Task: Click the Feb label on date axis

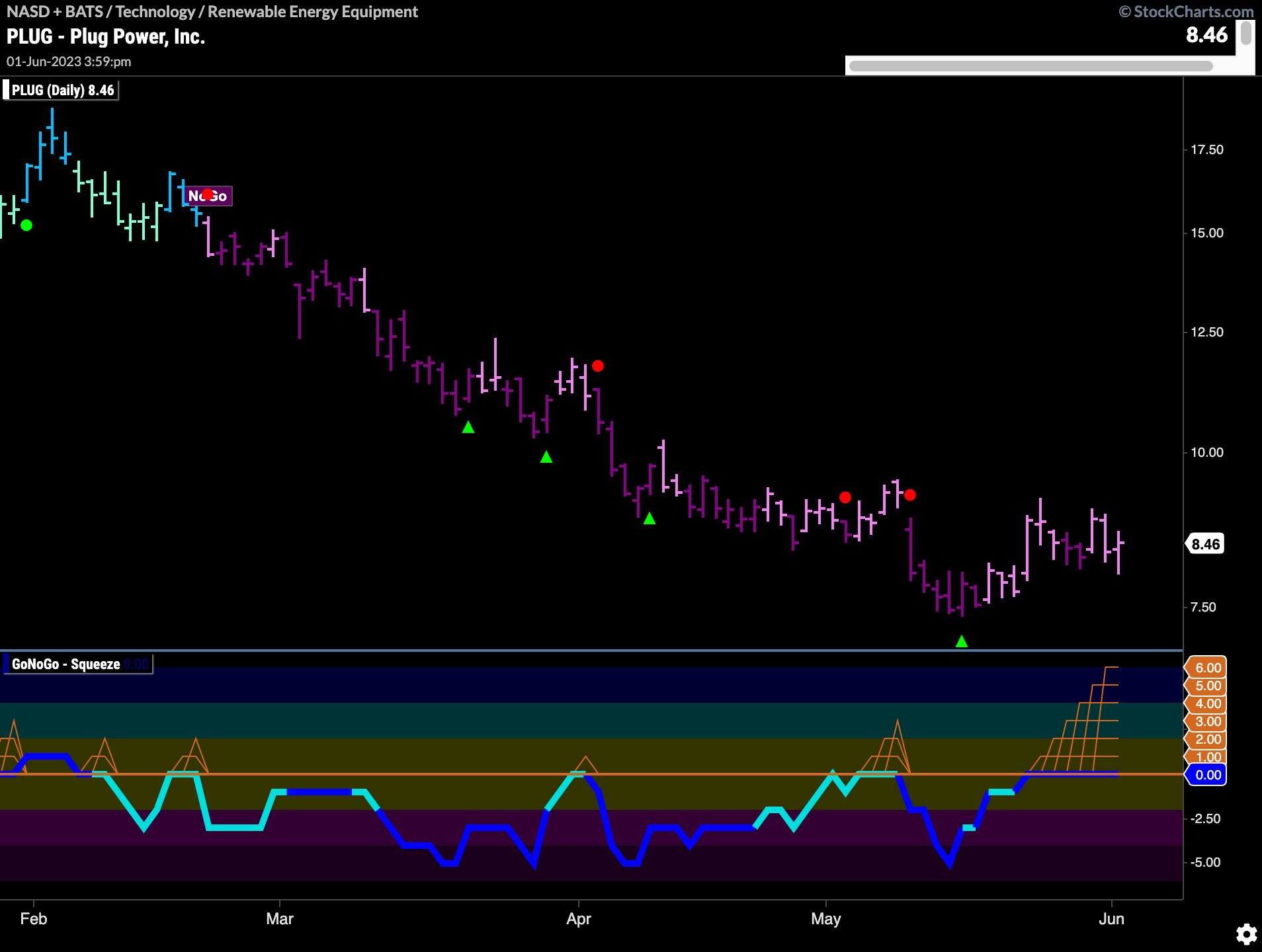Action: 34,919
